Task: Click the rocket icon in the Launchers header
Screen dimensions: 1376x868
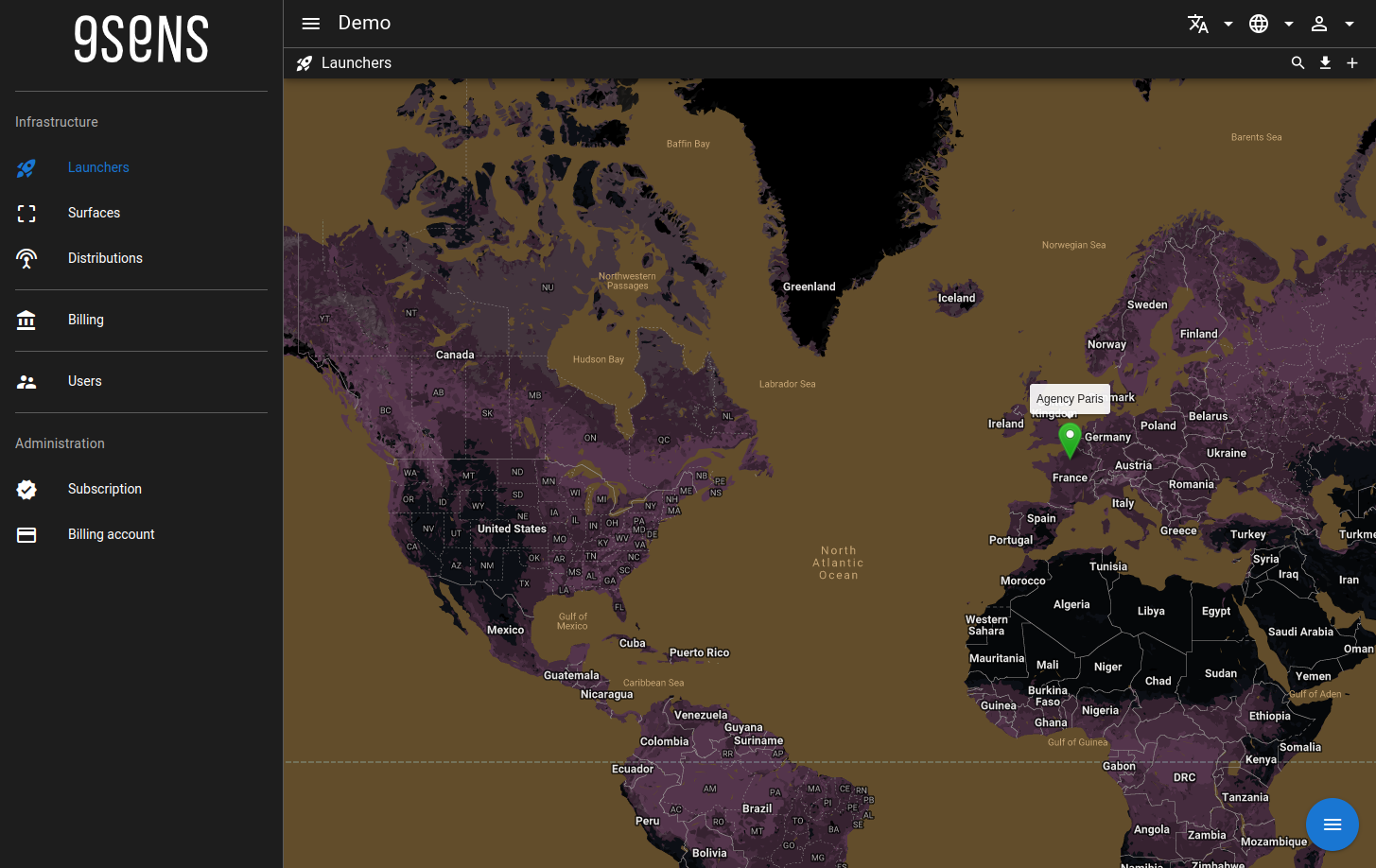Action: (x=304, y=63)
